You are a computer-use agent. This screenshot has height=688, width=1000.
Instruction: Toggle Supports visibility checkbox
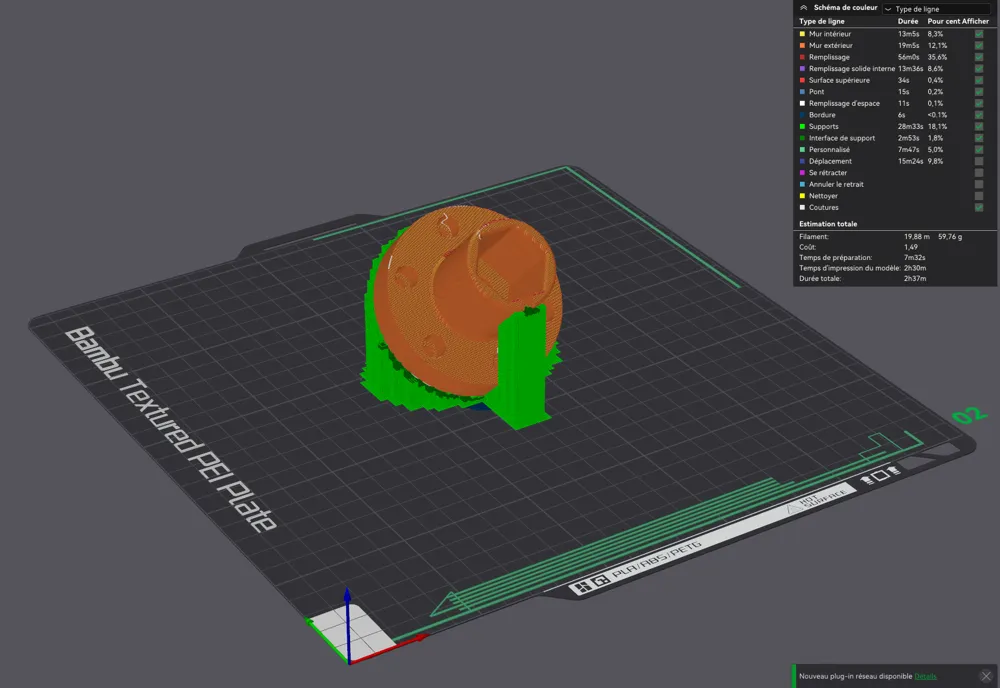point(979,126)
